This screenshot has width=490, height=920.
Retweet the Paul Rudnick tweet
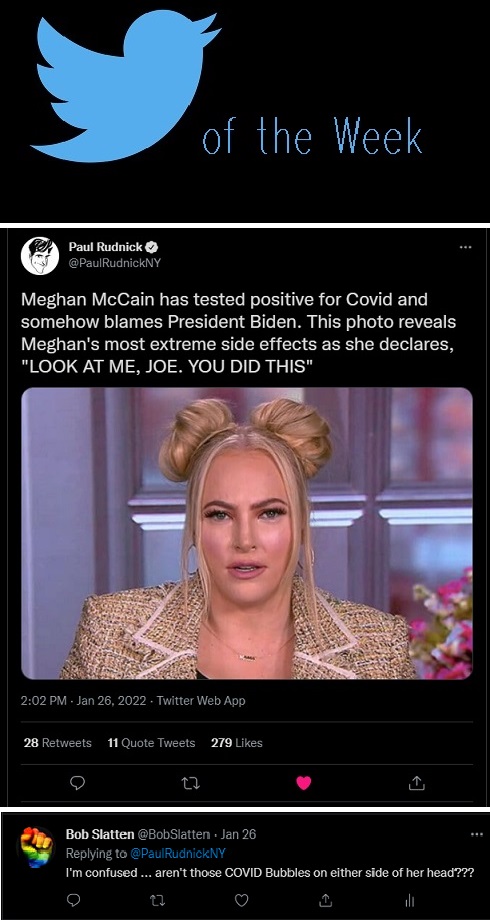pyautogui.click(x=191, y=783)
